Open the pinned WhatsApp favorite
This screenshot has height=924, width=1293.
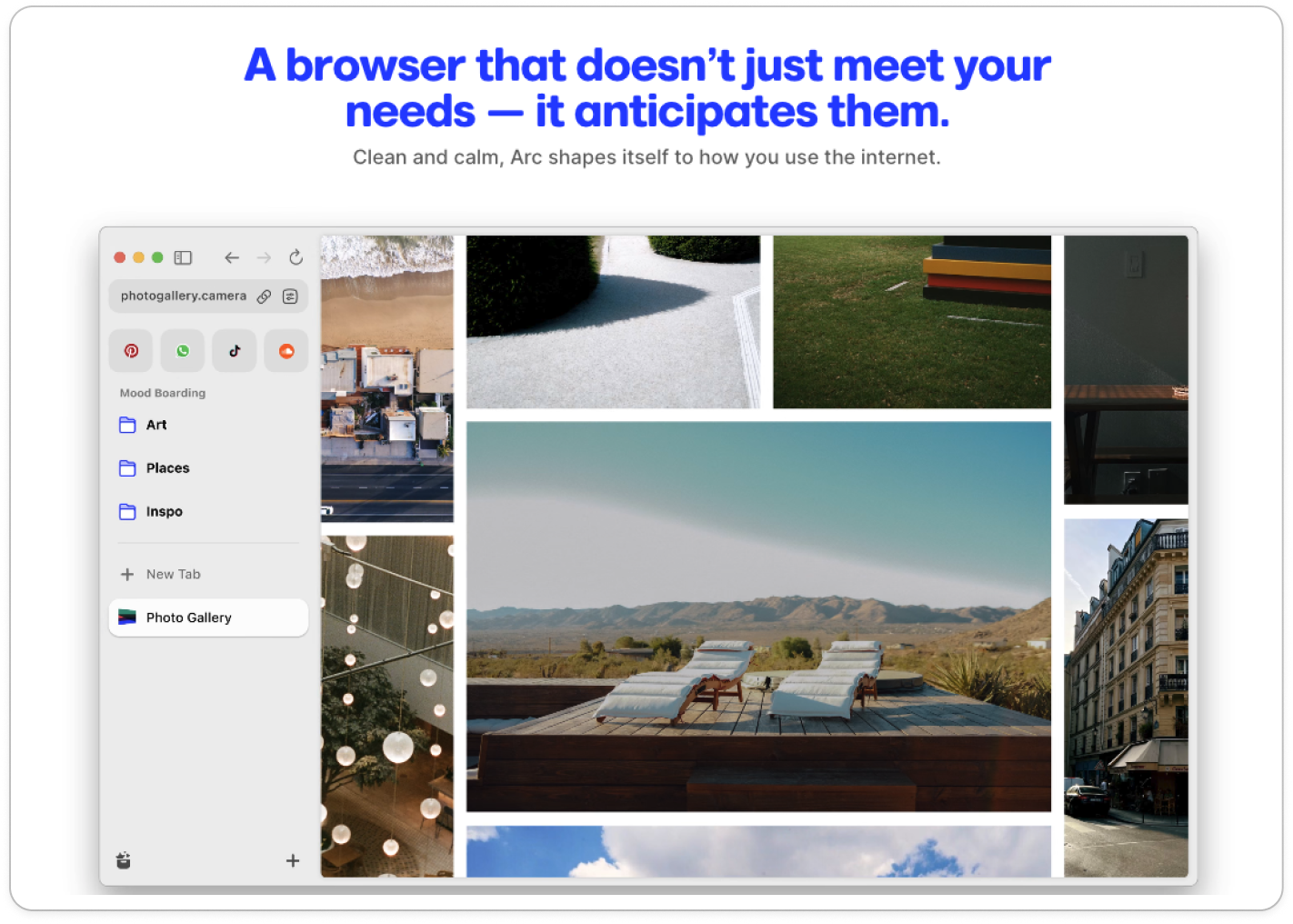pos(183,351)
